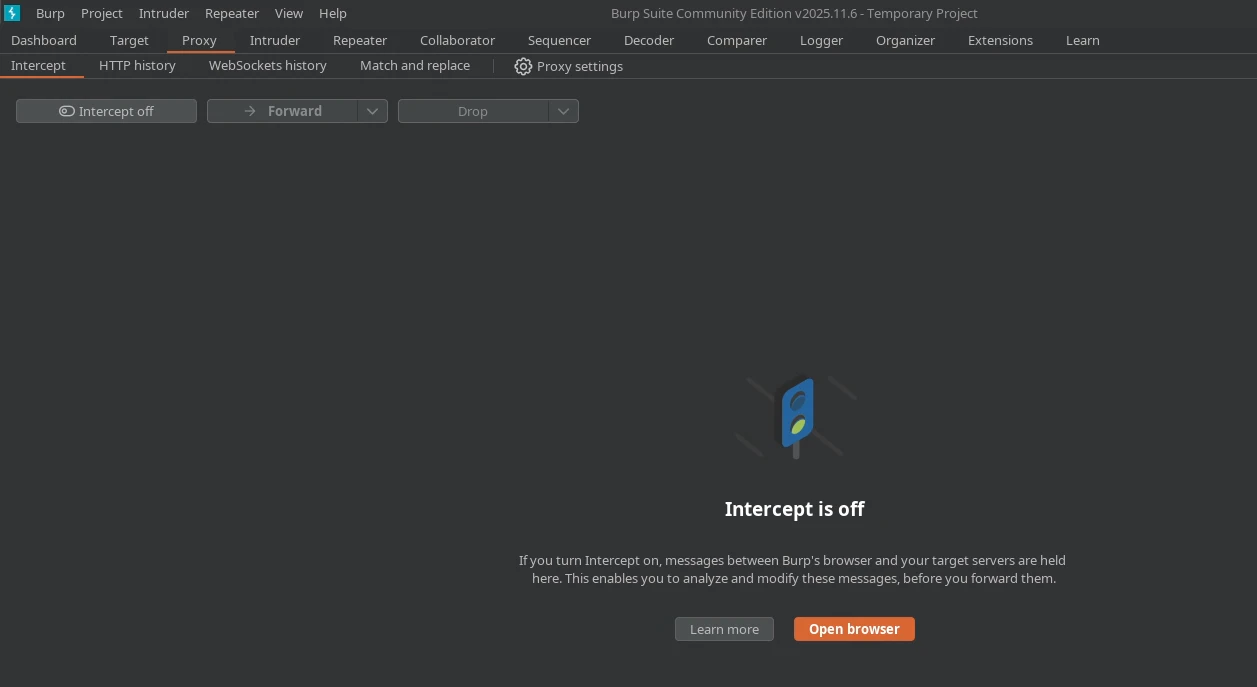Click the Open browser button

[x=854, y=629]
